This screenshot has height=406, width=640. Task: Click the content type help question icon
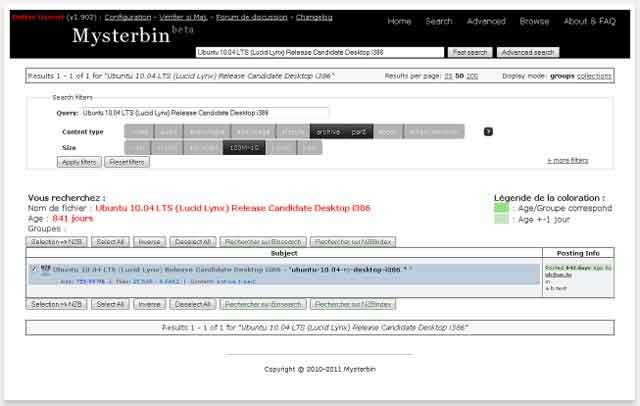(x=488, y=131)
